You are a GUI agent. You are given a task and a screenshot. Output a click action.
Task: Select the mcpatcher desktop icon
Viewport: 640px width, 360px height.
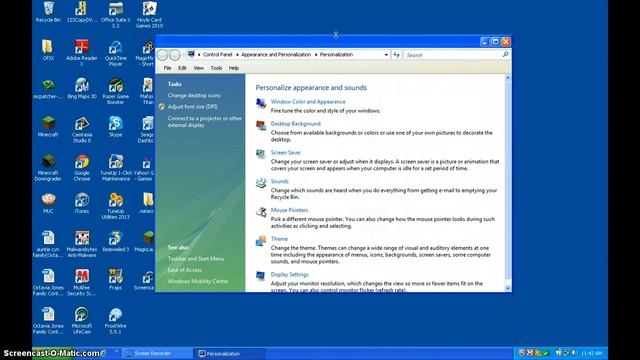click(48, 88)
